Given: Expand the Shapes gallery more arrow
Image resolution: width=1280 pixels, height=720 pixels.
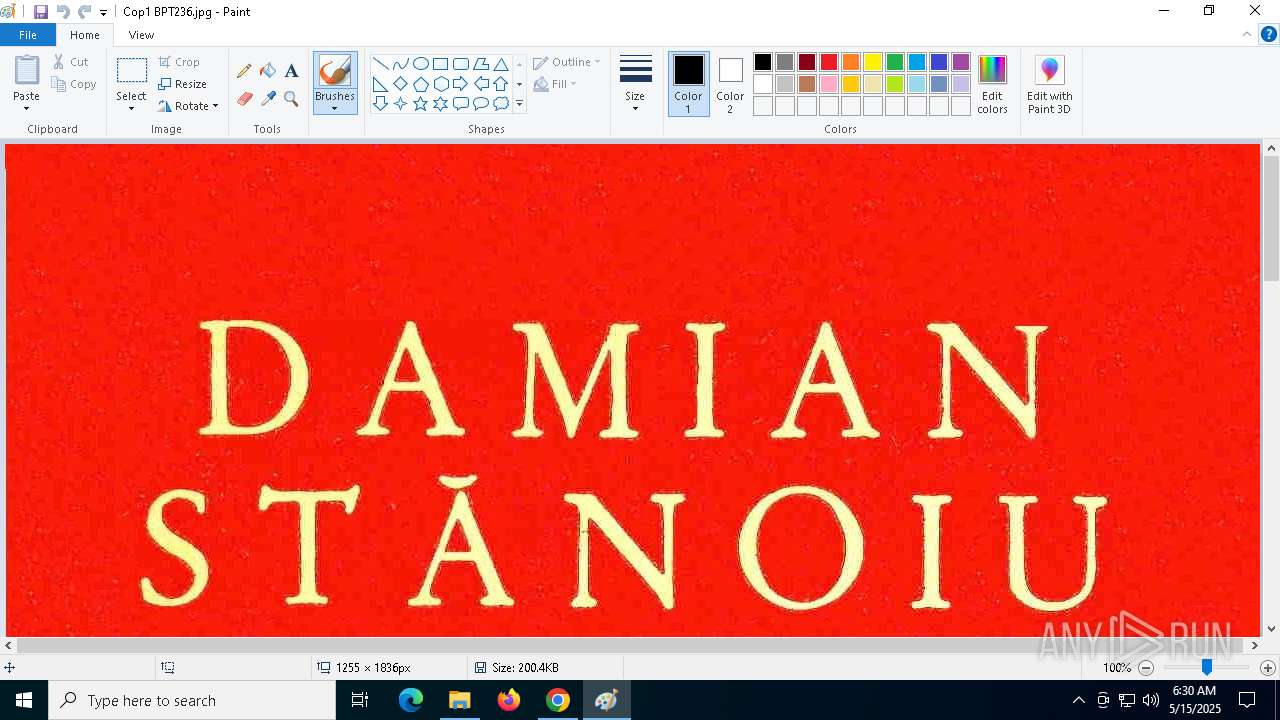Looking at the screenshot, I should click(519, 104).
